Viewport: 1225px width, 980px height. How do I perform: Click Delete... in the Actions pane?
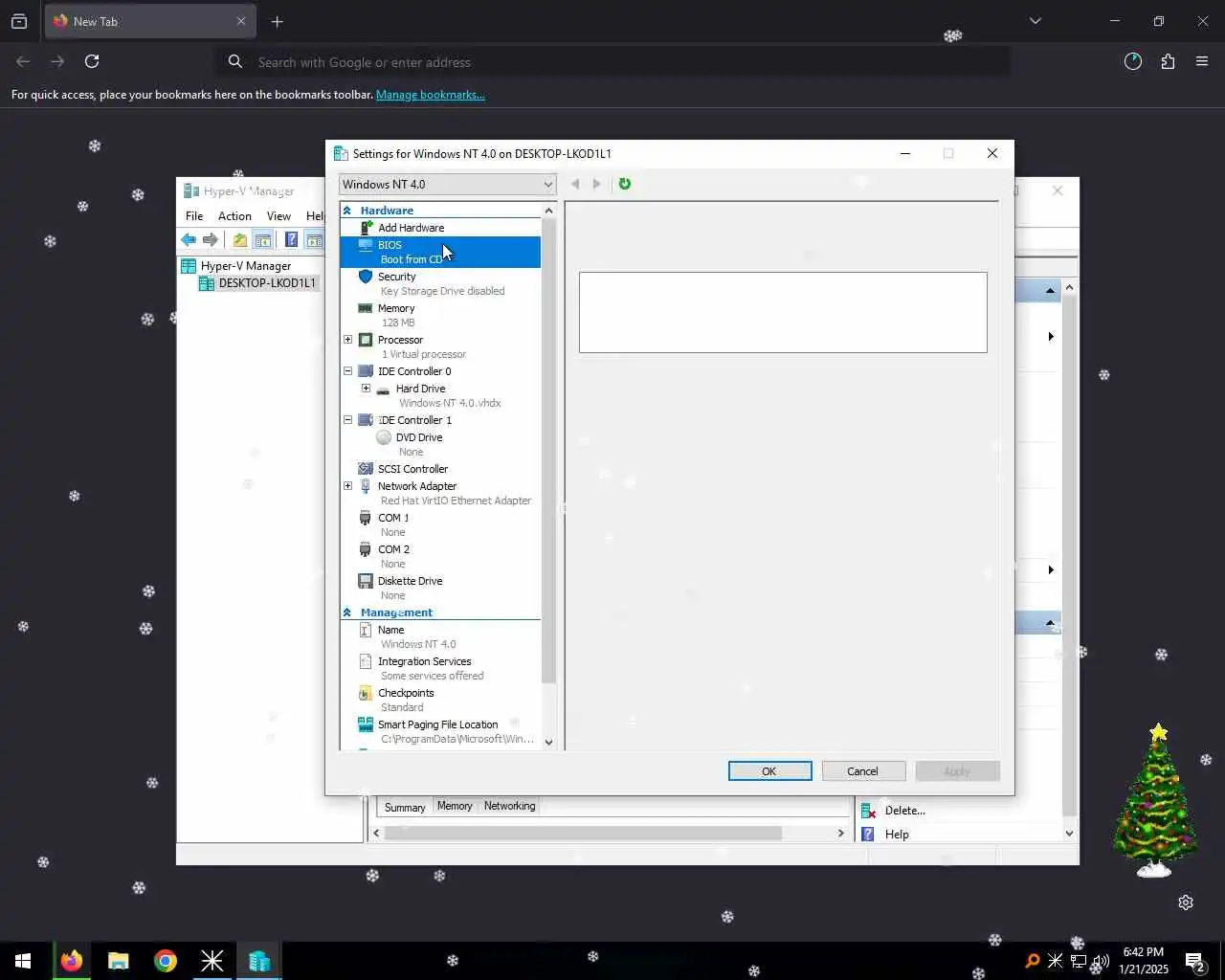904,811
